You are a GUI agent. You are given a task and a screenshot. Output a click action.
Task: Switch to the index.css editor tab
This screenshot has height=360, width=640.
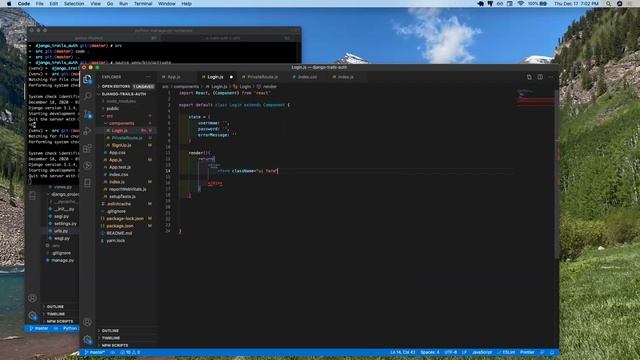coord(307,77)
